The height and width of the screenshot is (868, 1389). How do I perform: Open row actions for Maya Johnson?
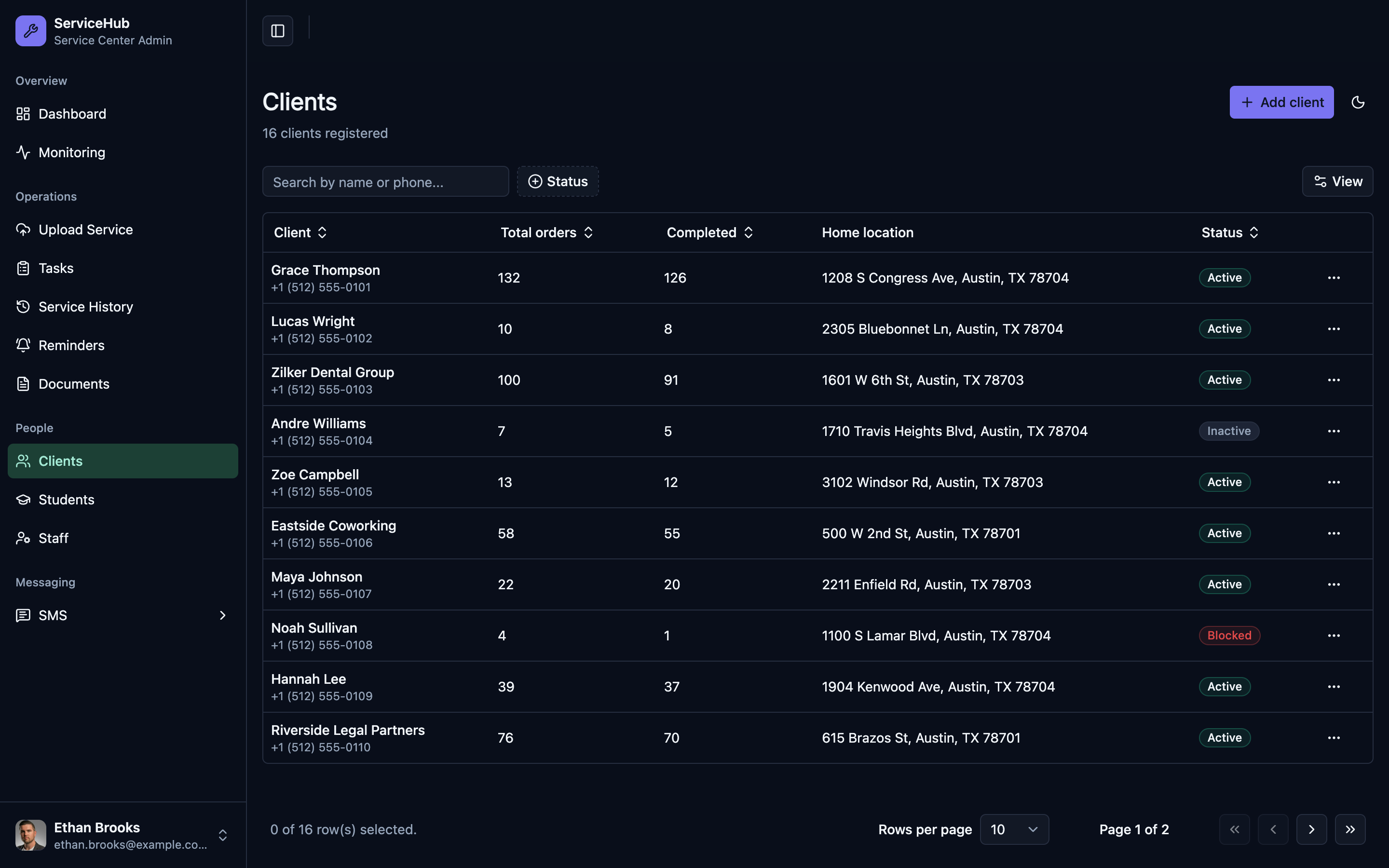click(1334, 584)
